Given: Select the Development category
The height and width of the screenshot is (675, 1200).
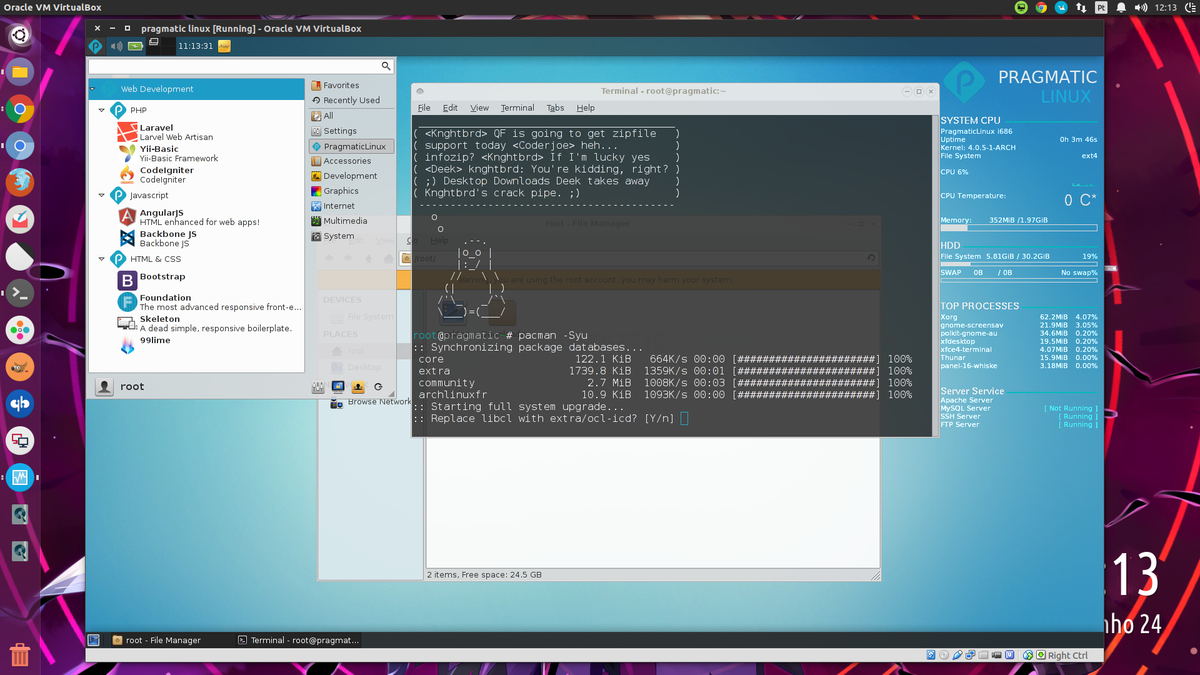Looking at the screenshot, I should [x=351, y=176].
